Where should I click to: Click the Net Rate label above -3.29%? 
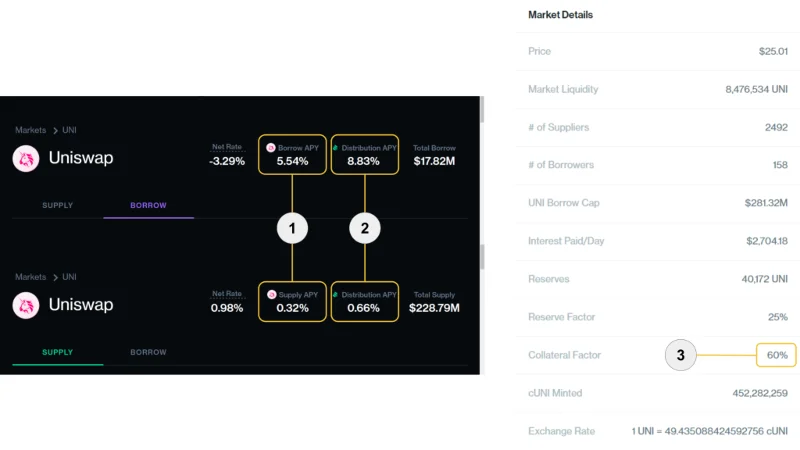click(227, 147)
